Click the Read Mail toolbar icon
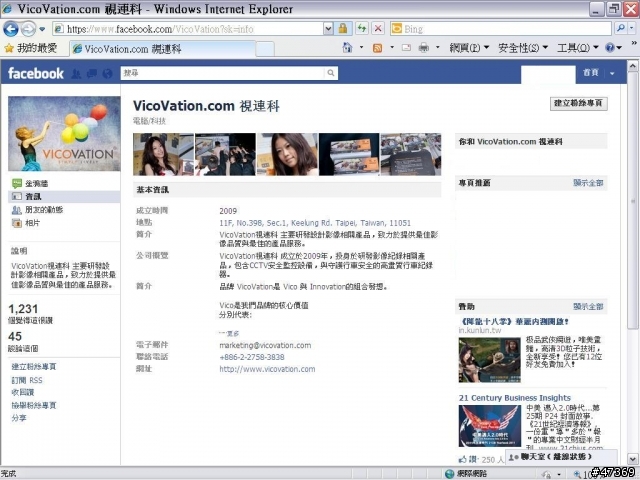This screenshot has width=640, height=480. tap(406, 48)
